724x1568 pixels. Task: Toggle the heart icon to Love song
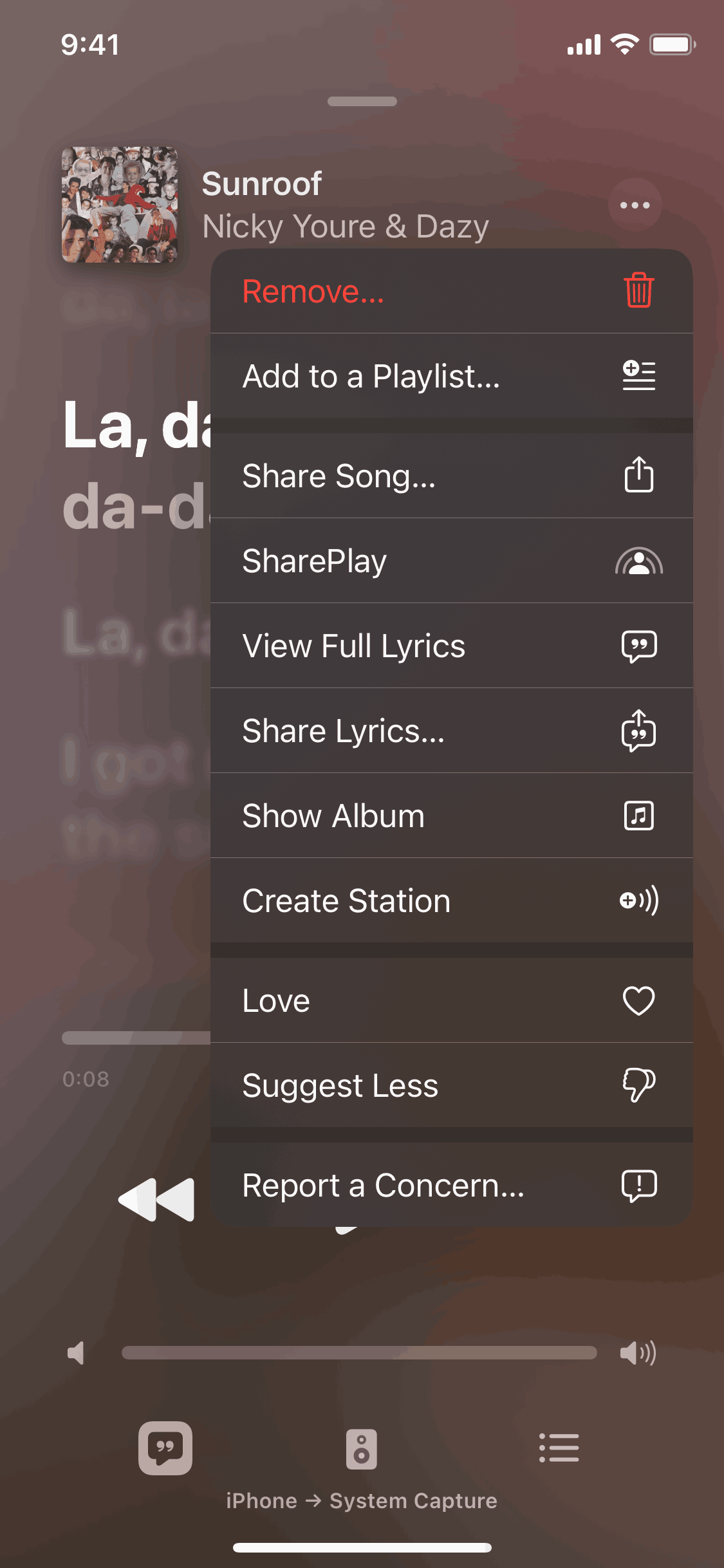(x=638, y=1001)
